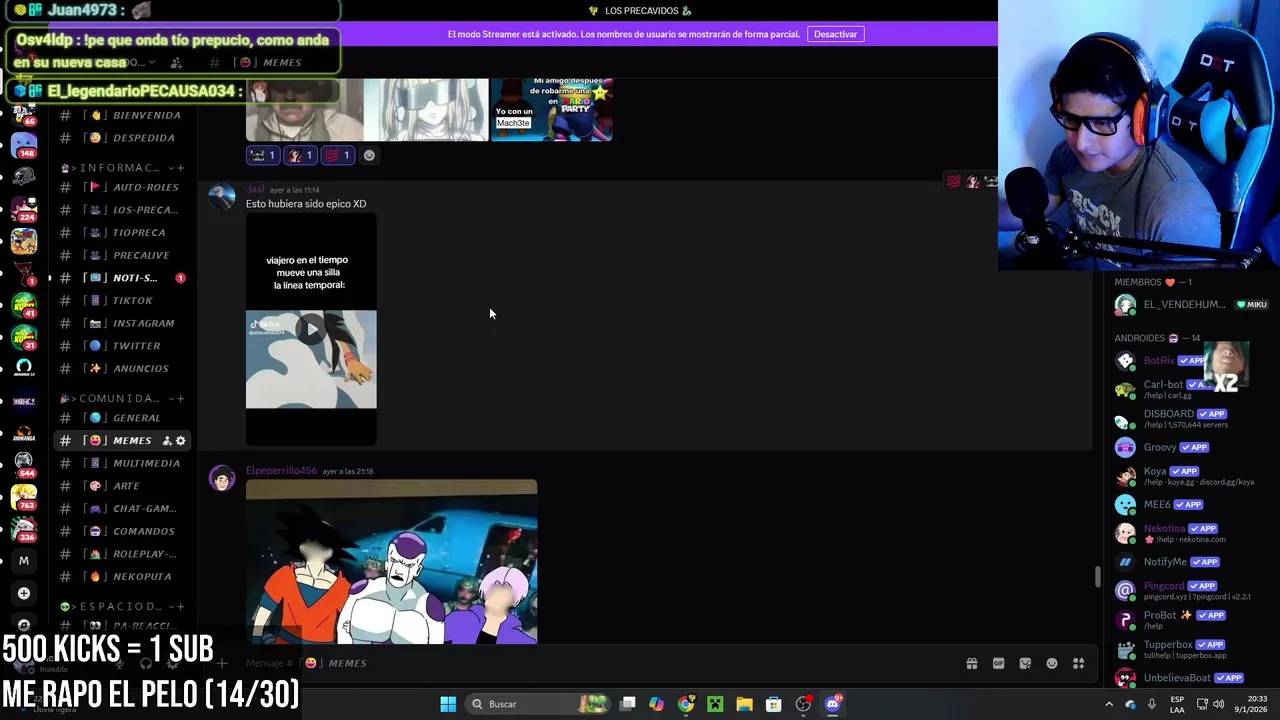Open Microsoft Store from taskbar
1280x720 pixels.
pos(773,704)
